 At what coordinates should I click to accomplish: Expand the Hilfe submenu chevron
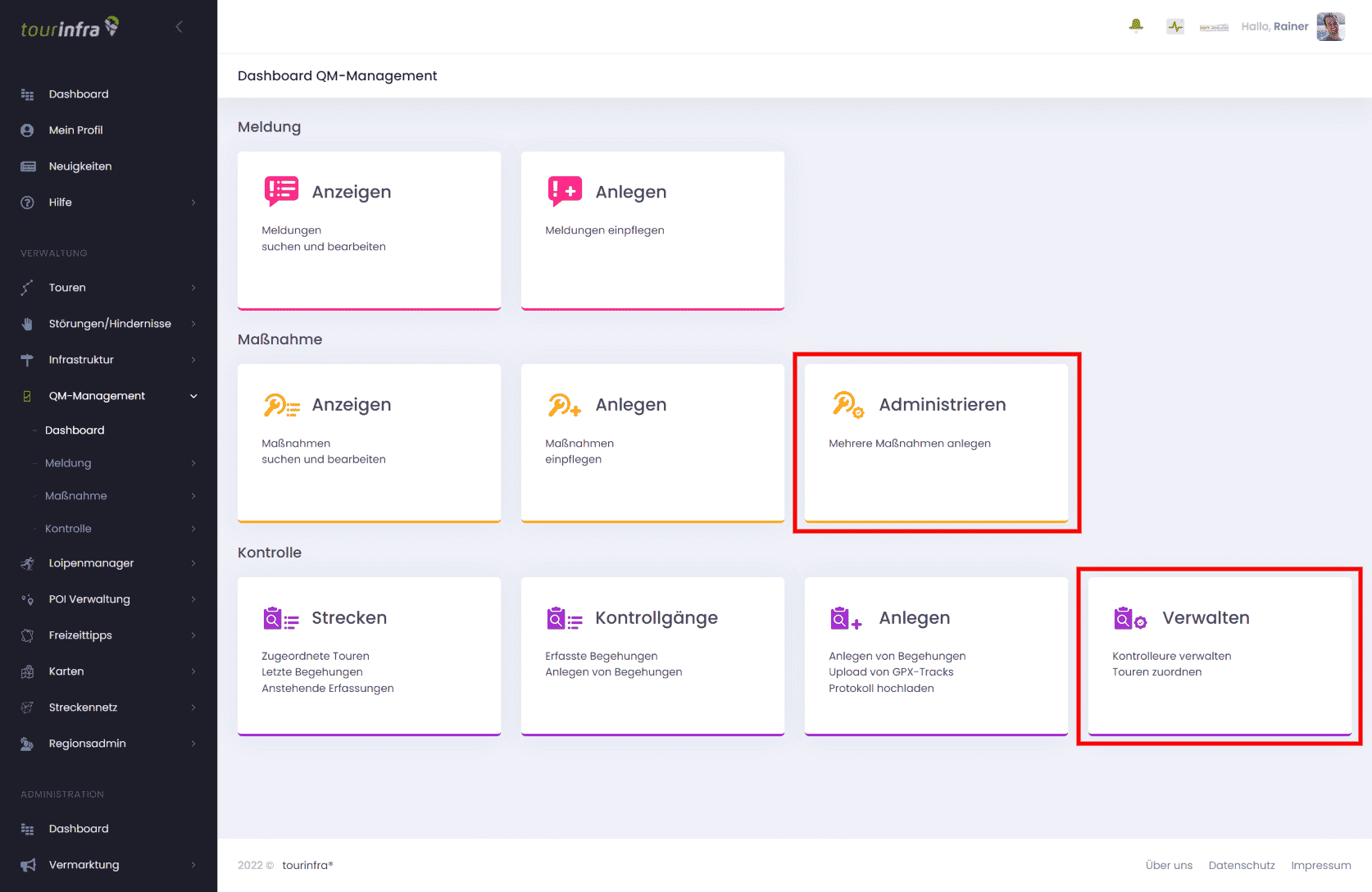point(193,203)
